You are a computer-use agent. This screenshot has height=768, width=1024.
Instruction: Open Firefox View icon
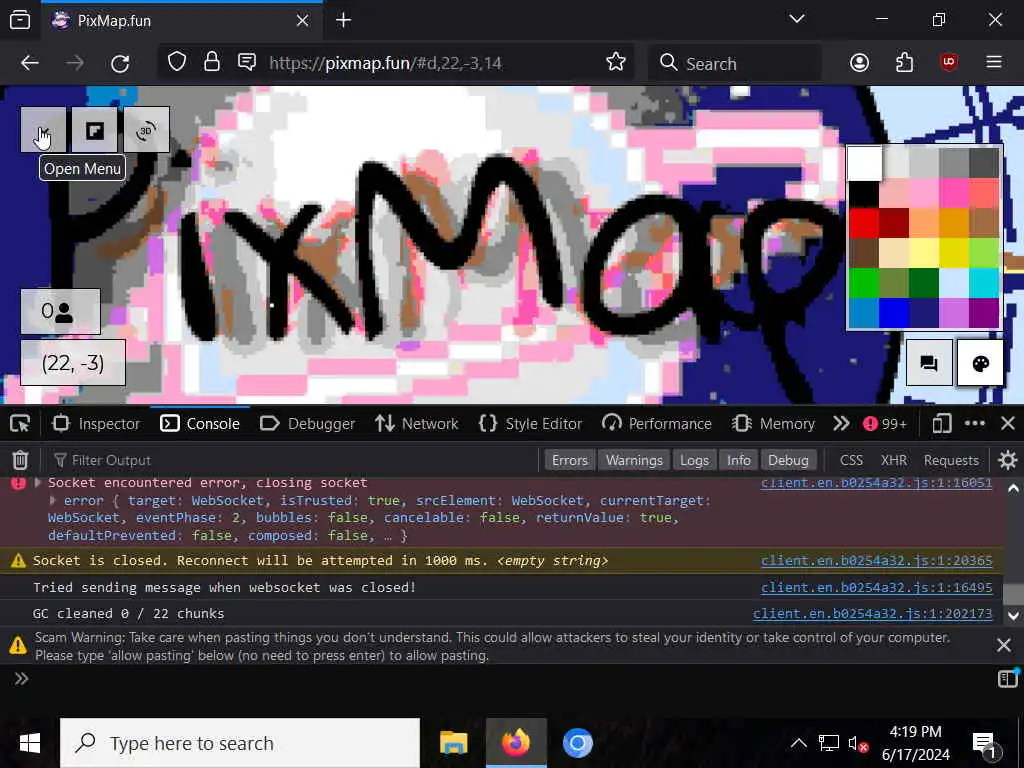(20, 20)
